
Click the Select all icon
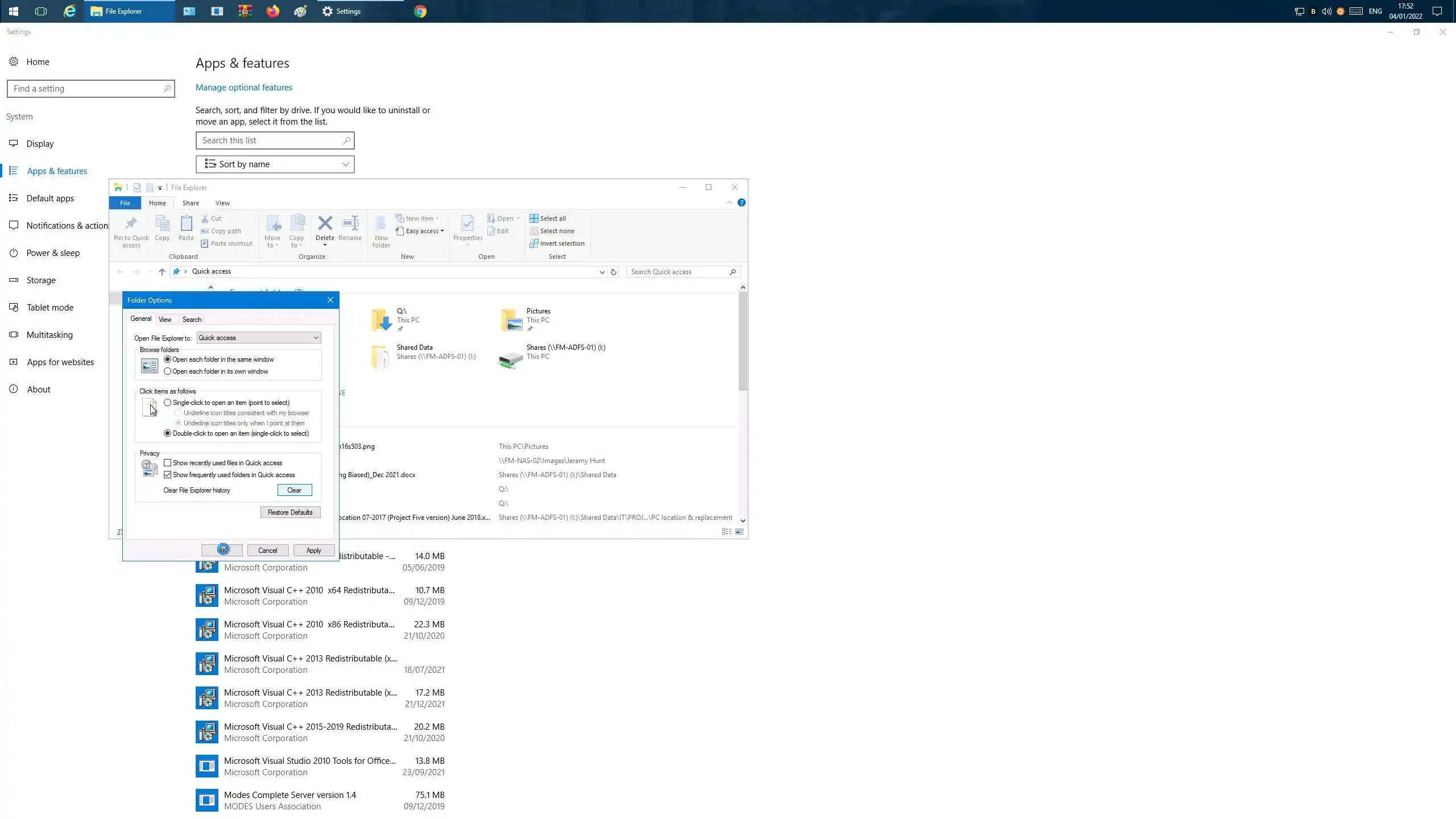click(x=533, y=218)
